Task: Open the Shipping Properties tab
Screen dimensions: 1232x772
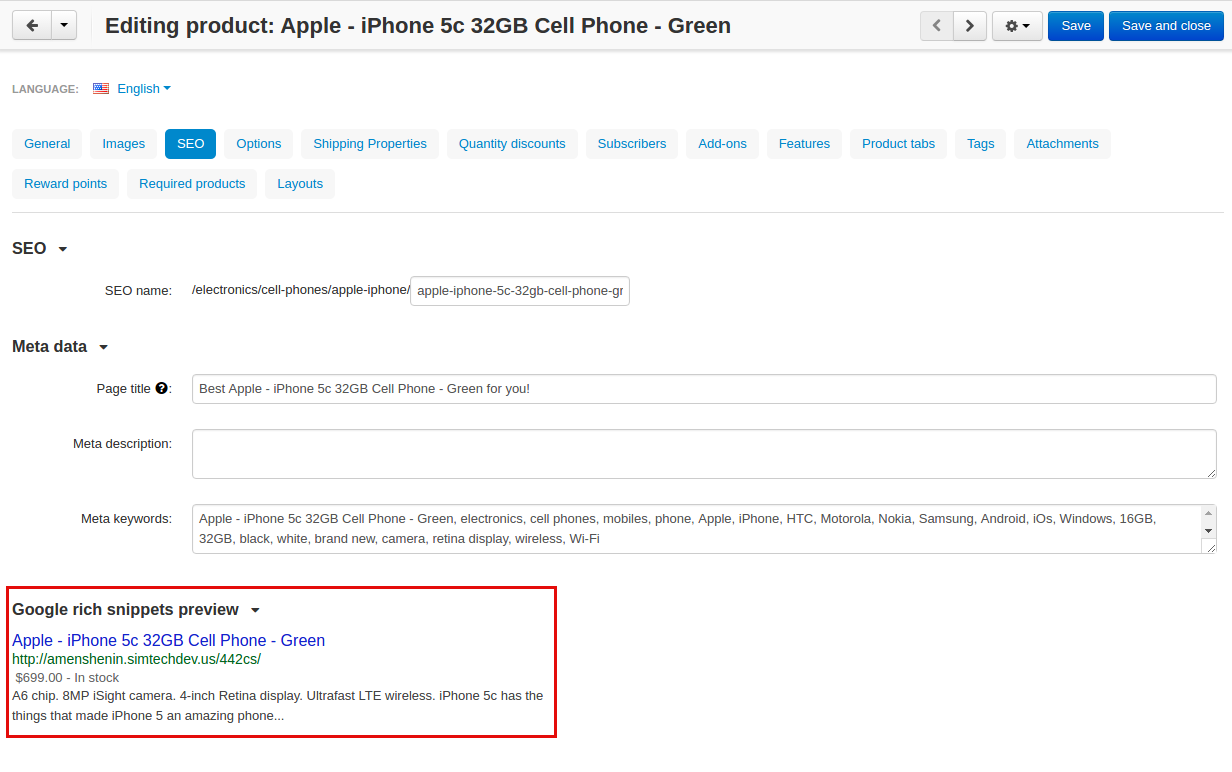Action: 370,144
